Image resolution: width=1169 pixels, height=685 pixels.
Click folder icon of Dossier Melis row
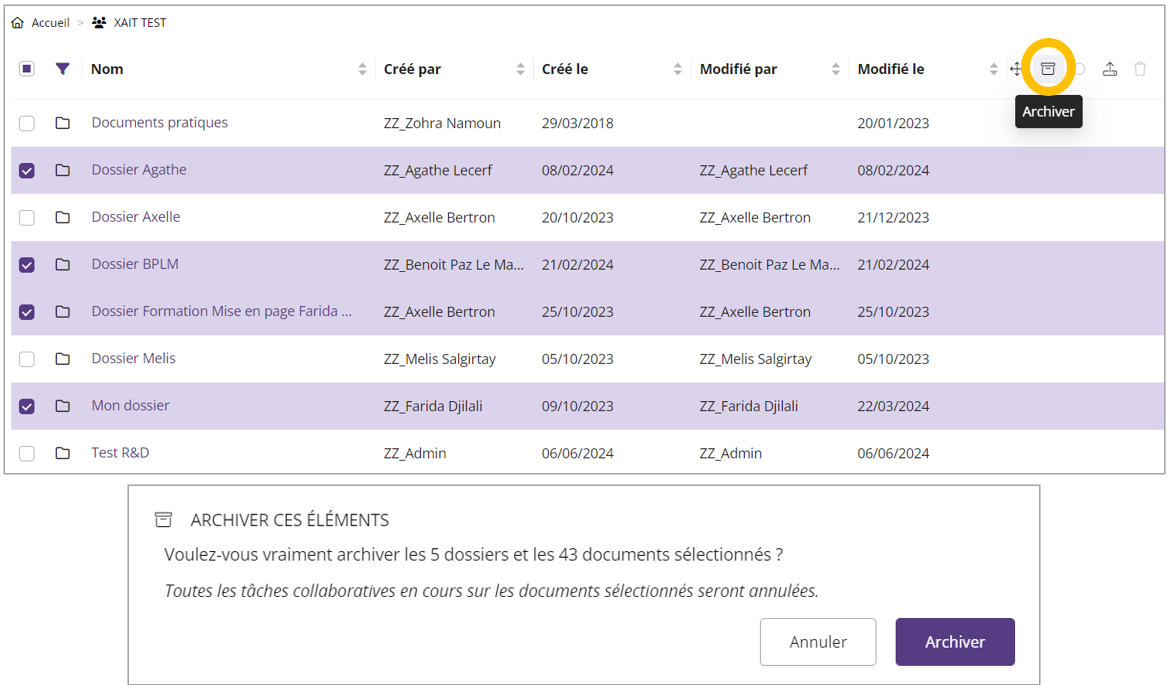point(63,359)
